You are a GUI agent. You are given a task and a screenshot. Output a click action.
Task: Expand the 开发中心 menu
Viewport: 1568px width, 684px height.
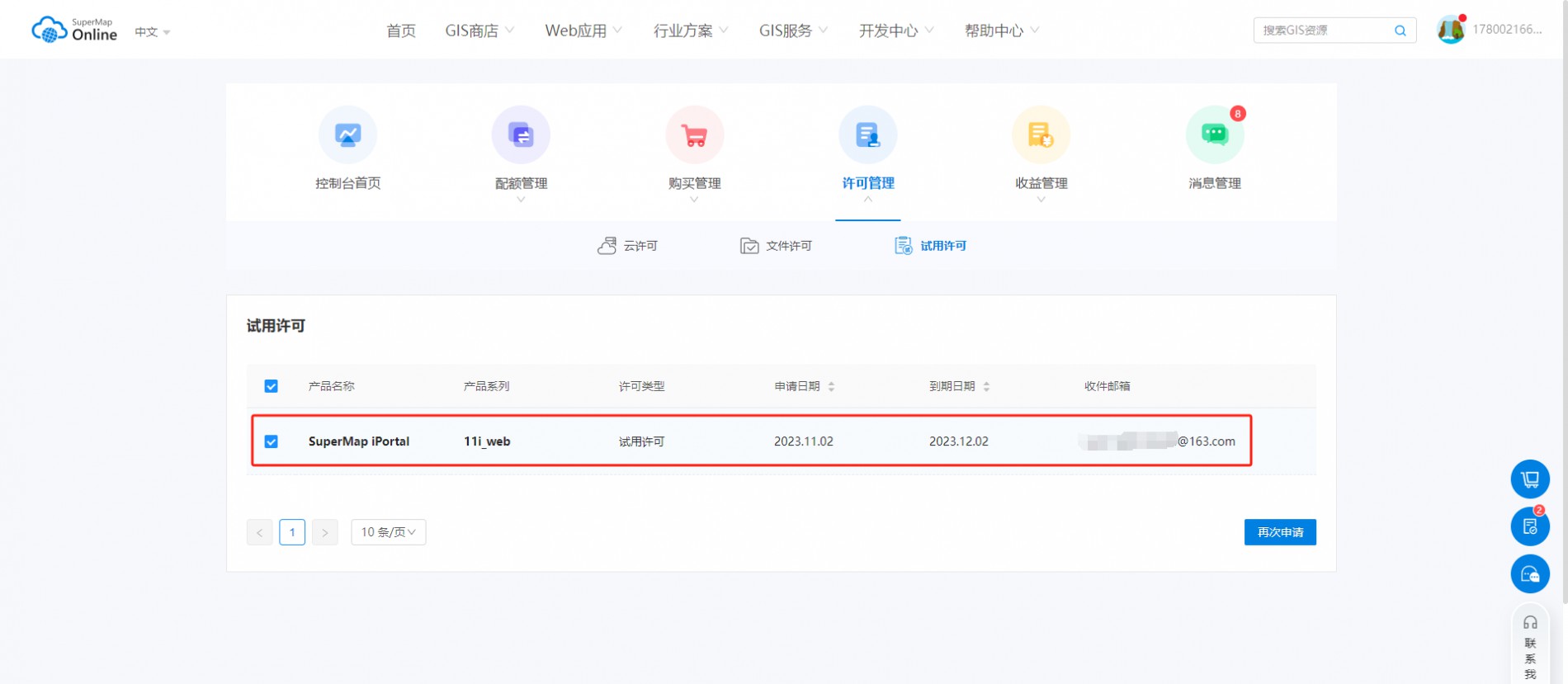[896, 31]
